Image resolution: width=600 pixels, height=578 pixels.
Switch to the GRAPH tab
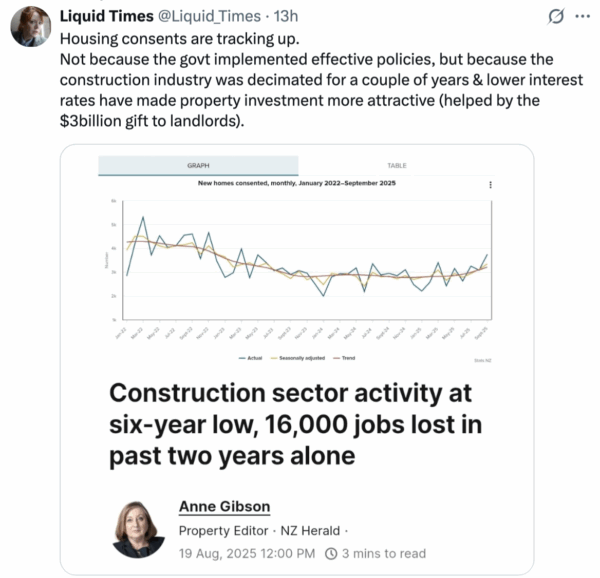[x=198, y=165]
